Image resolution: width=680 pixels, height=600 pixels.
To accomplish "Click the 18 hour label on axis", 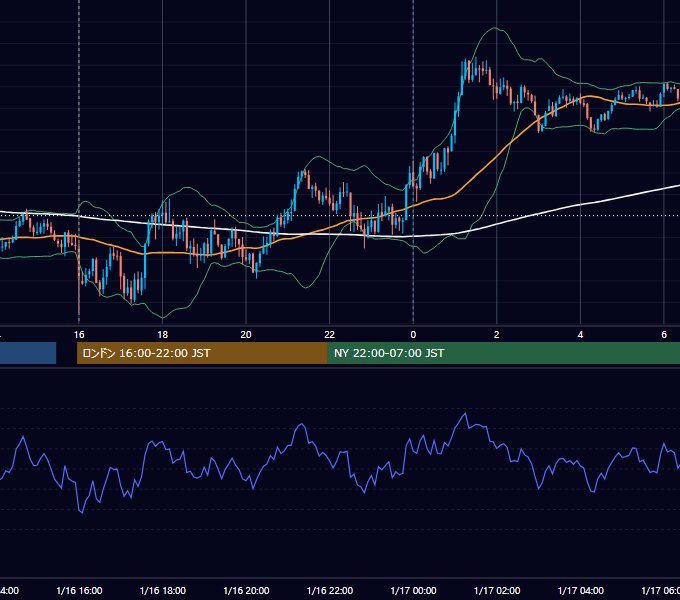I will [x=162, y=335].
